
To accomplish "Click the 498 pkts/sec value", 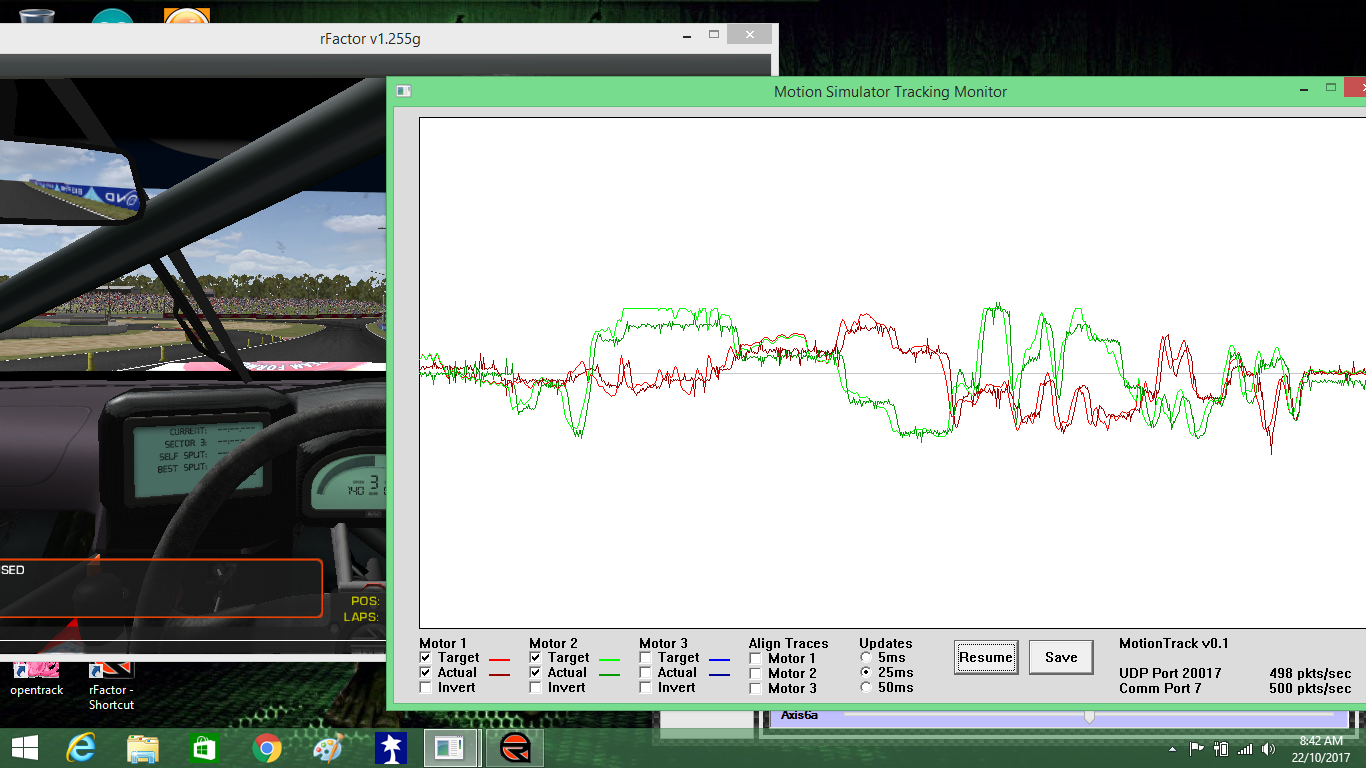I will click(x=1310, y=673).
